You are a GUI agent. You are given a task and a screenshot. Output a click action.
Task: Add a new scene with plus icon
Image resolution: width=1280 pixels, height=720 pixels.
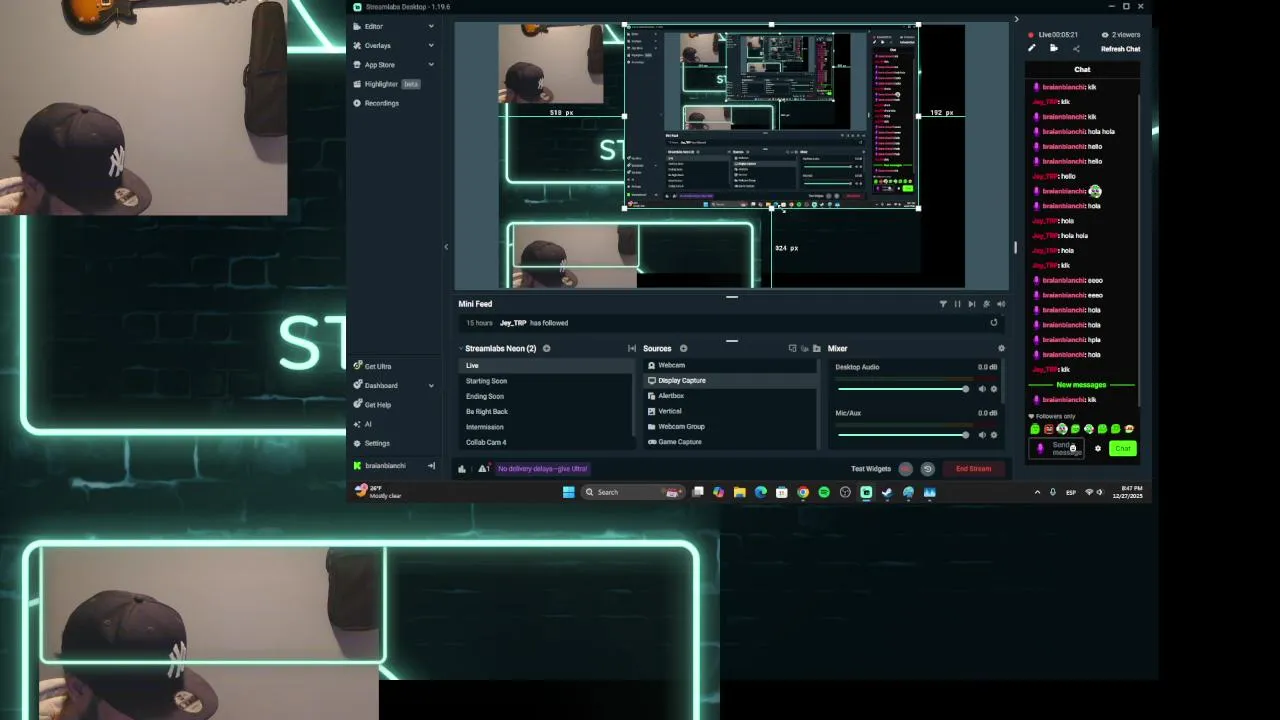pyautogui.click(x=546, y=348)
